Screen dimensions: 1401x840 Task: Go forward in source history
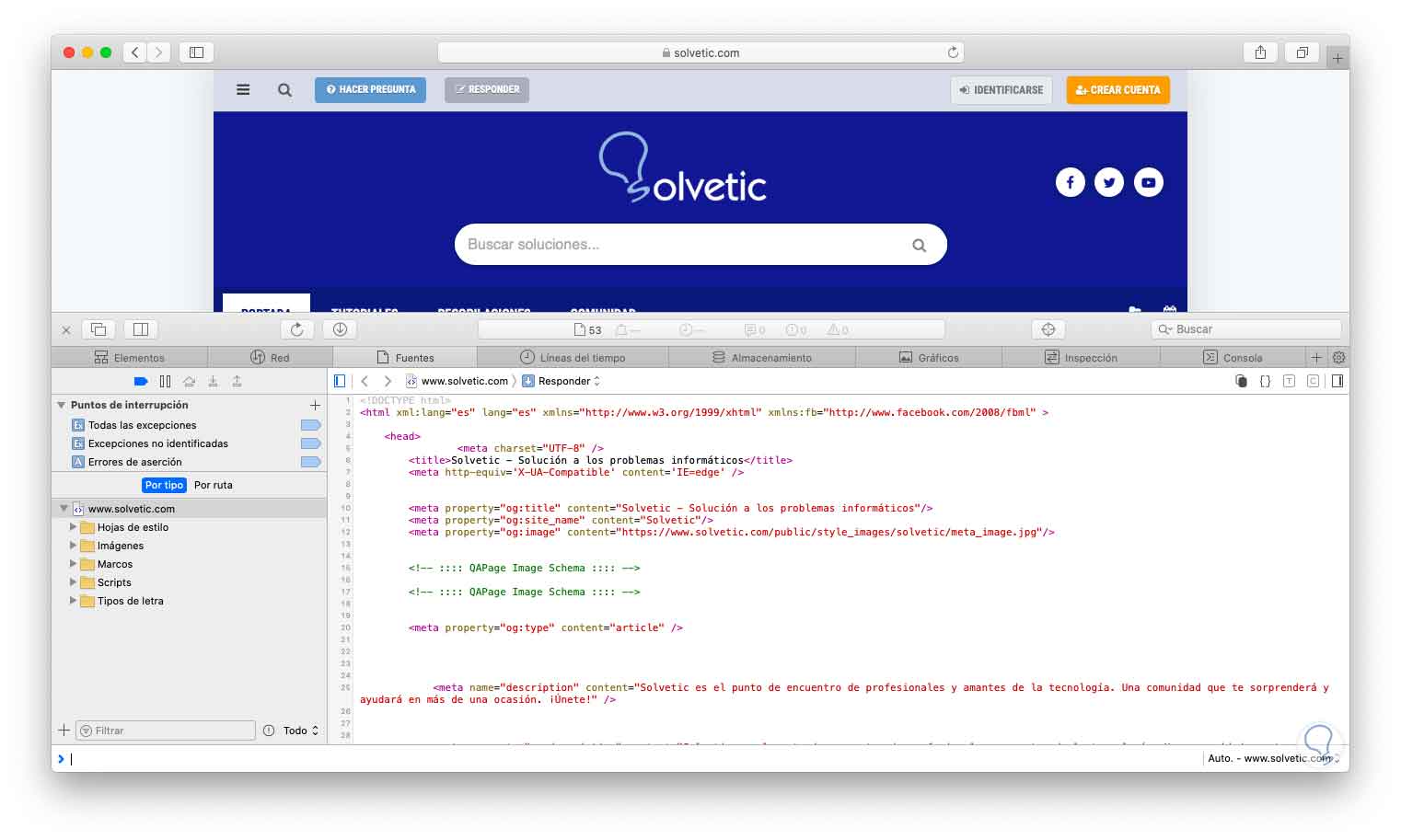(x=388, y=381)
